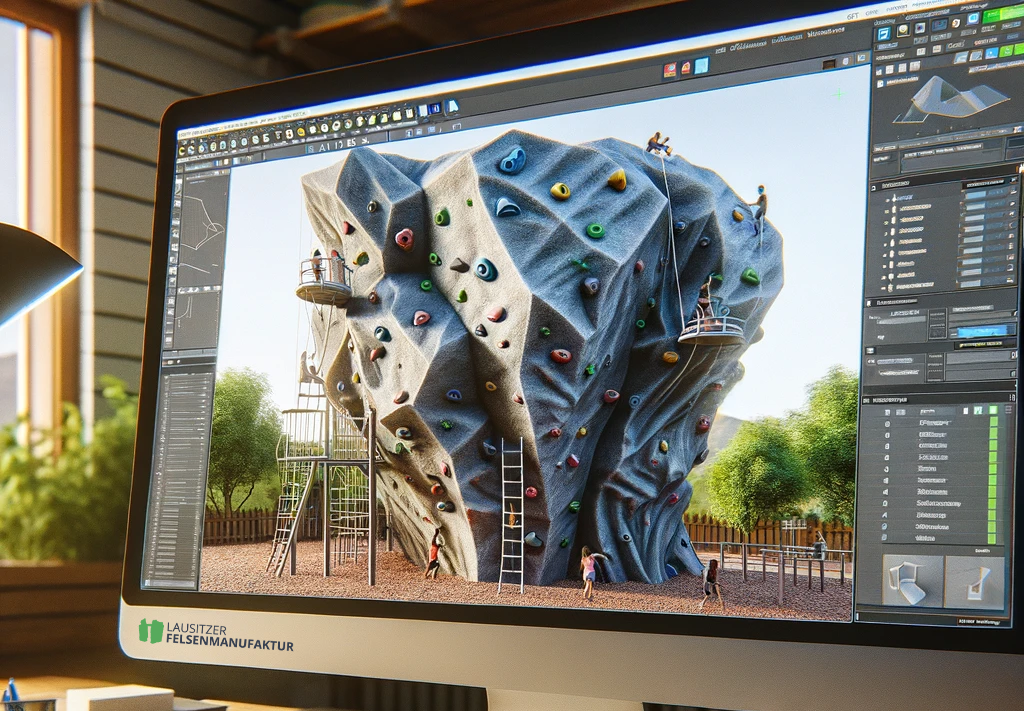Image resolution: width=1024 pixels, height=711 pixels.
Task: Click the blue highlighted field in middle panel
Action: pyautogui.click(x=981, y=330)
